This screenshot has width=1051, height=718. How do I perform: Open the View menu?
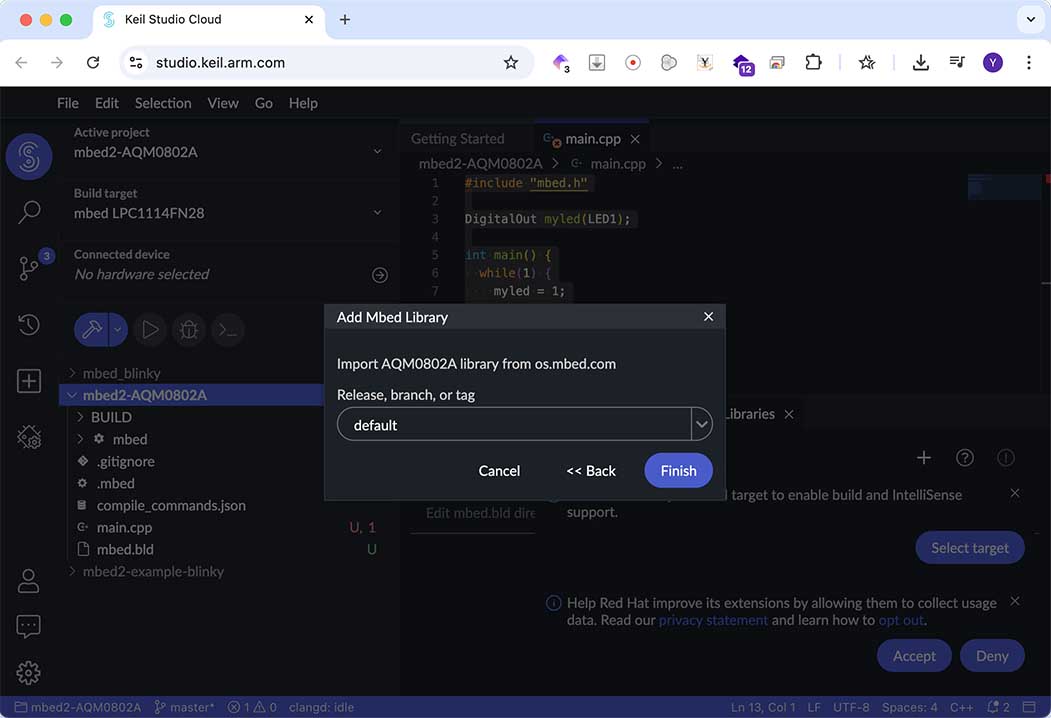click(x=223, y=103)
